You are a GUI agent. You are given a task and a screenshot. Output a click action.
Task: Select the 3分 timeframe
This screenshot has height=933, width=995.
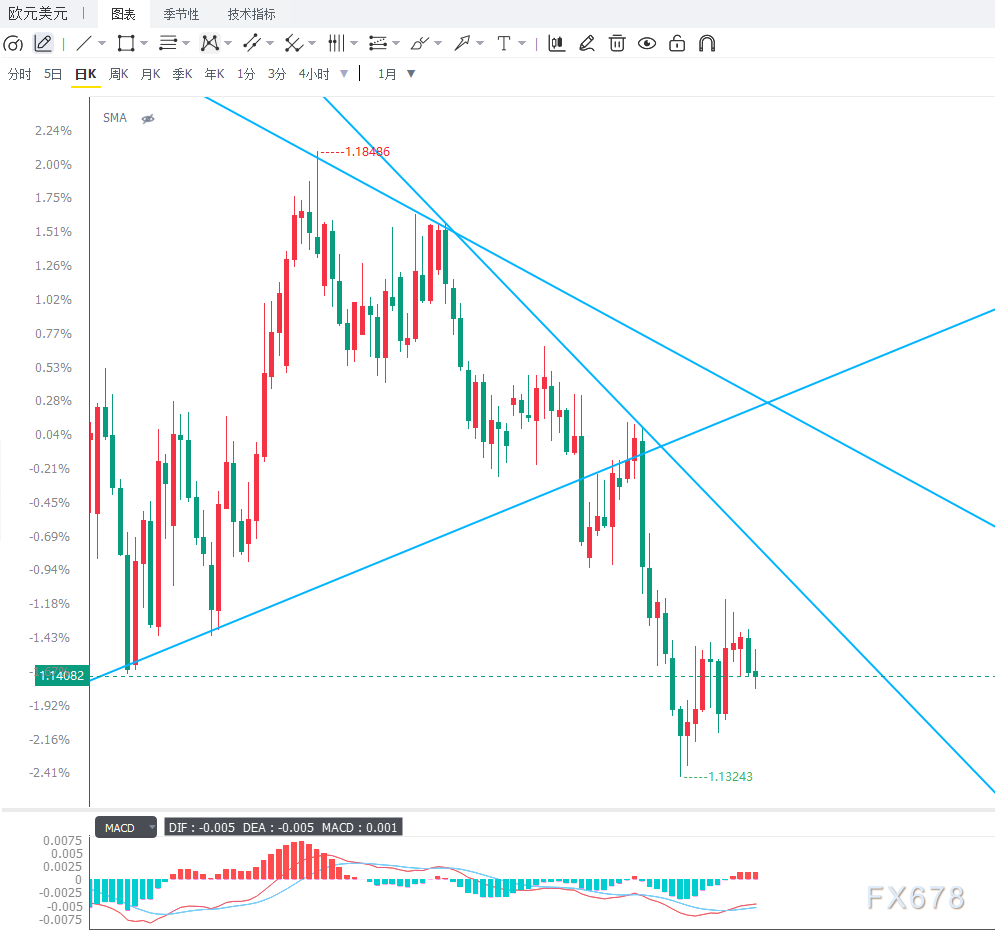coord(277,74)
